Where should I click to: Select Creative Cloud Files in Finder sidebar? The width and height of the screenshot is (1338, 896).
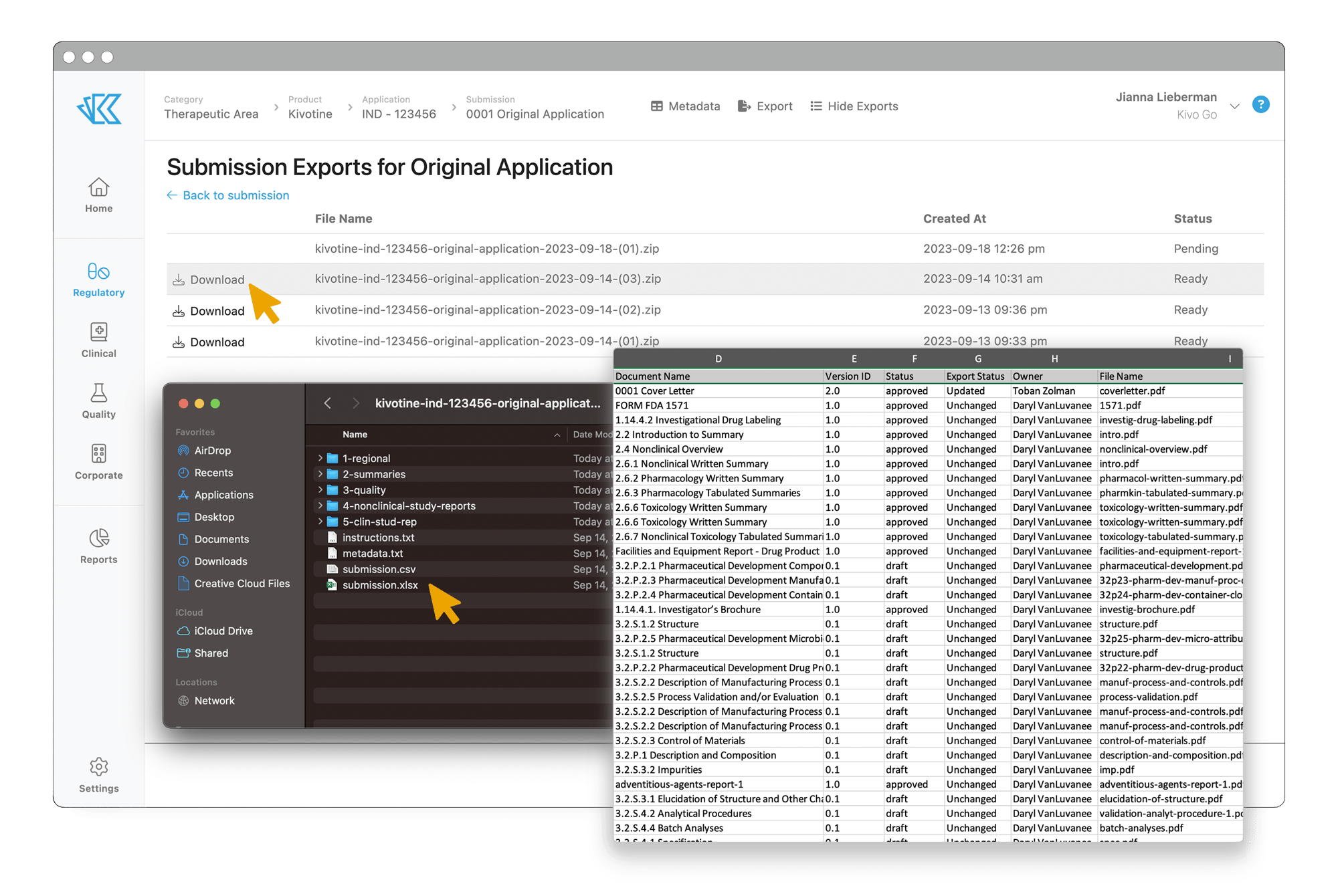click(x=233, y=584)
